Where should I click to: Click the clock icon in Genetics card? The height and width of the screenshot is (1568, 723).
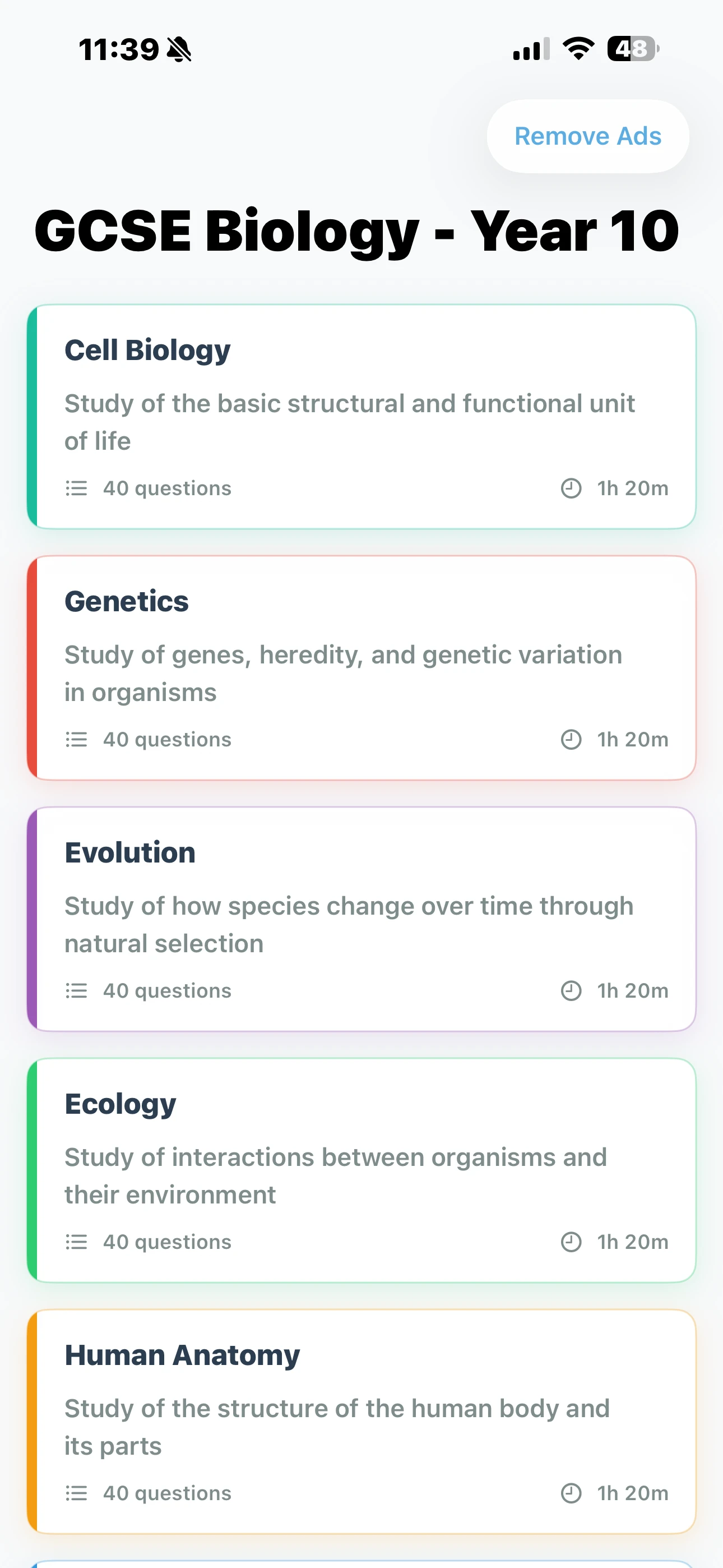(x=571, y=740)
